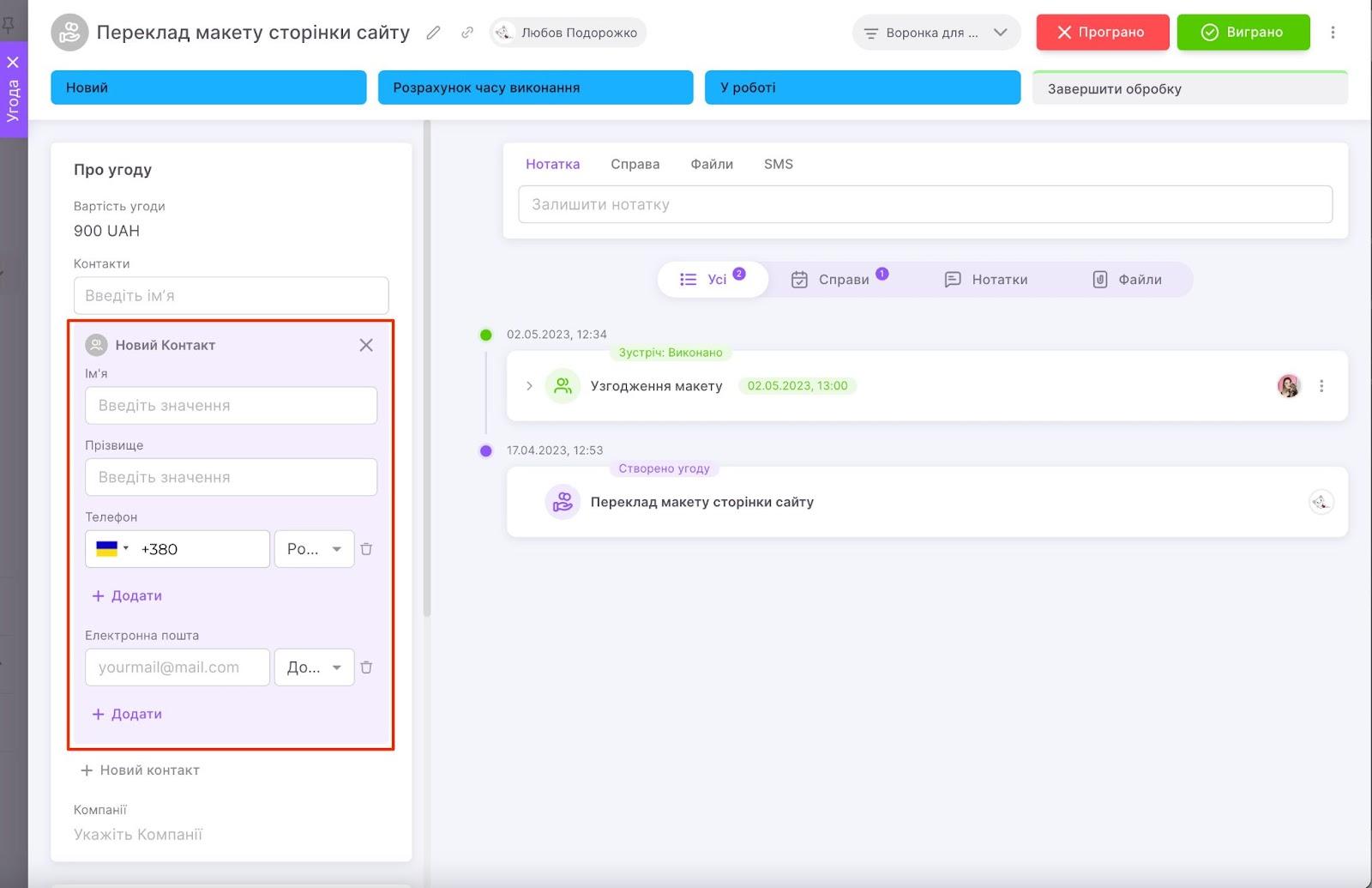Open the three-dot menu in the header
The image size is (1372, 888).
pos(1333,33)
